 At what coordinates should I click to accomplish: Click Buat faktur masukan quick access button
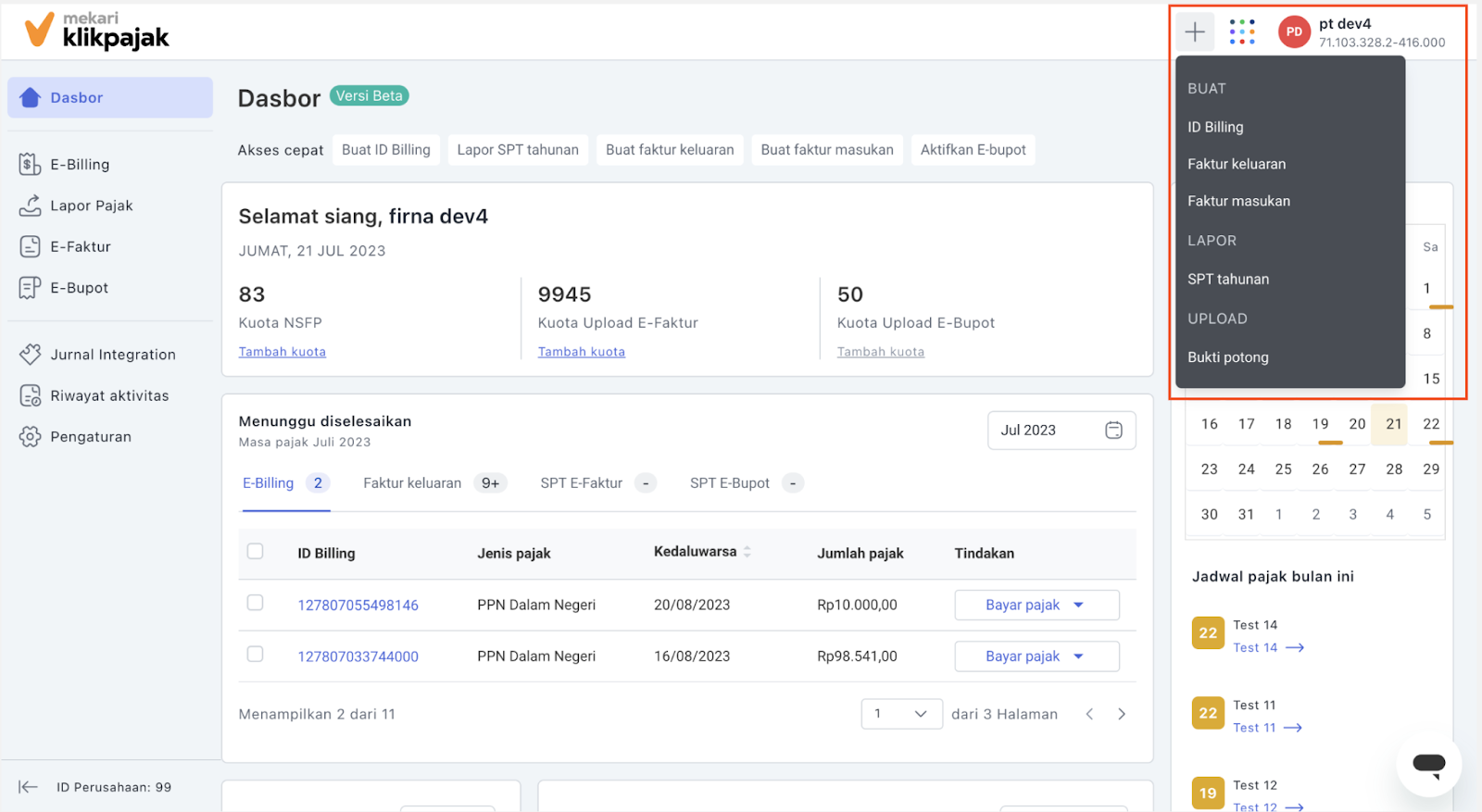pos(827,150)
